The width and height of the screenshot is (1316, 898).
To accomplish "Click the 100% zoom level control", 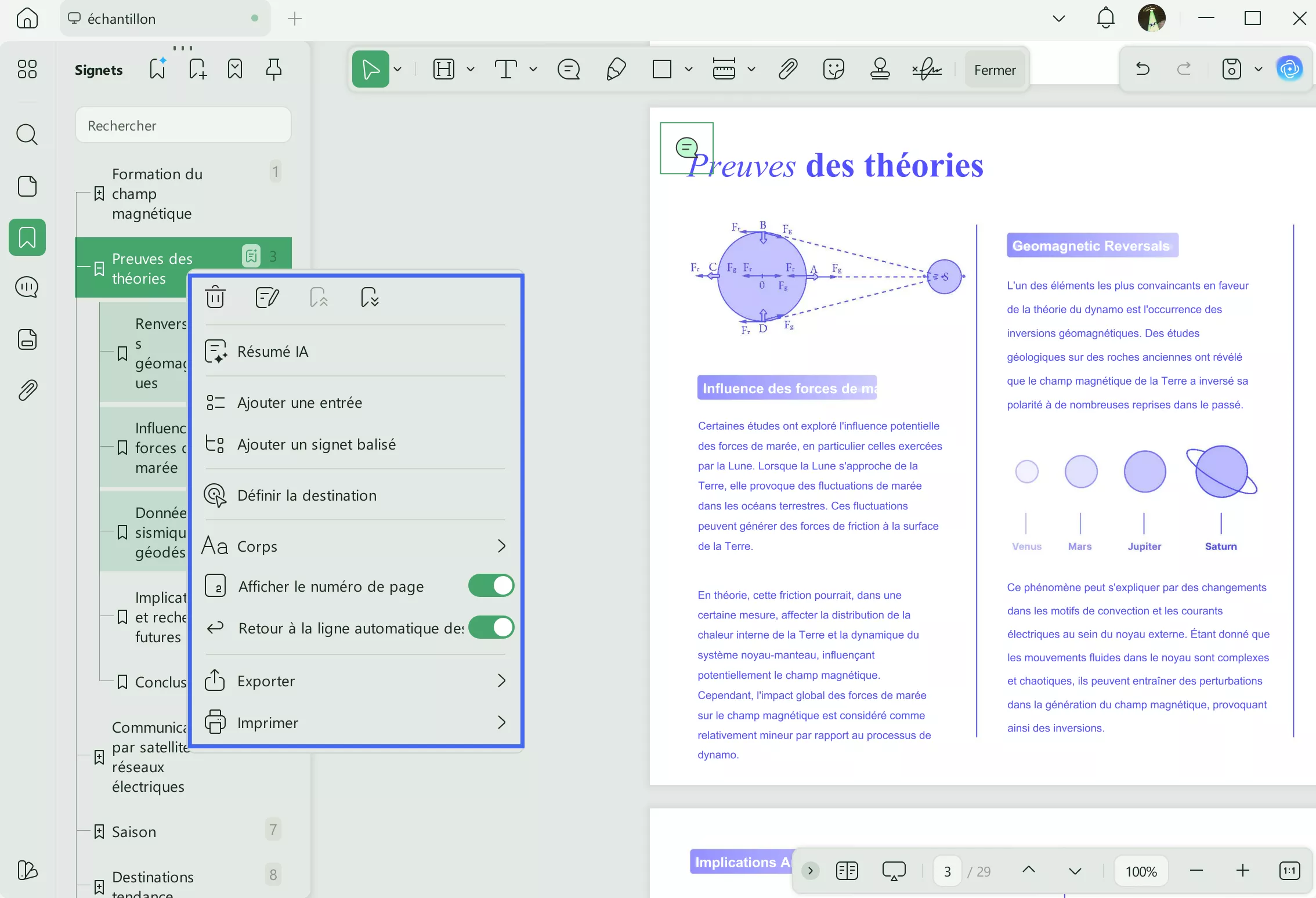I will click(x=1141, y=871).
